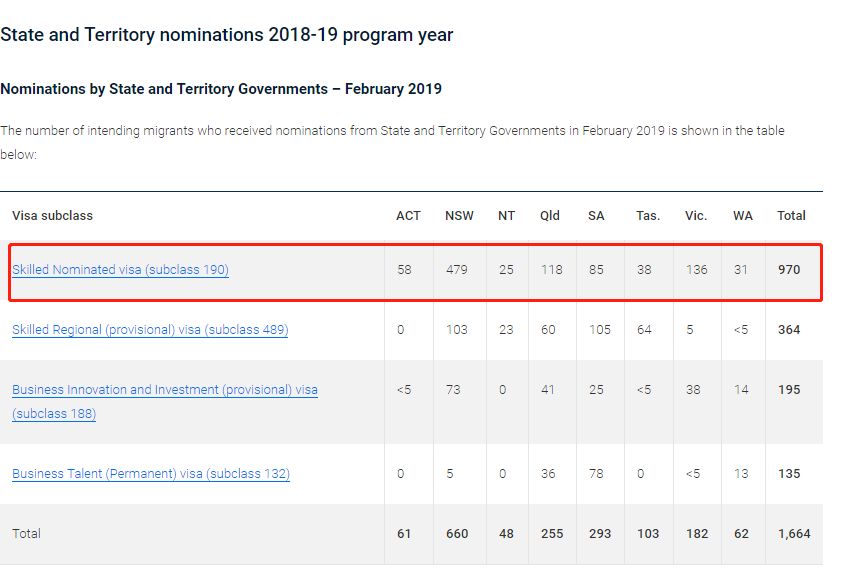Viewport: 852px width, 587px height.
Task: Select the 970 total cell for subclass 190
Action: (x=789, y=270)
